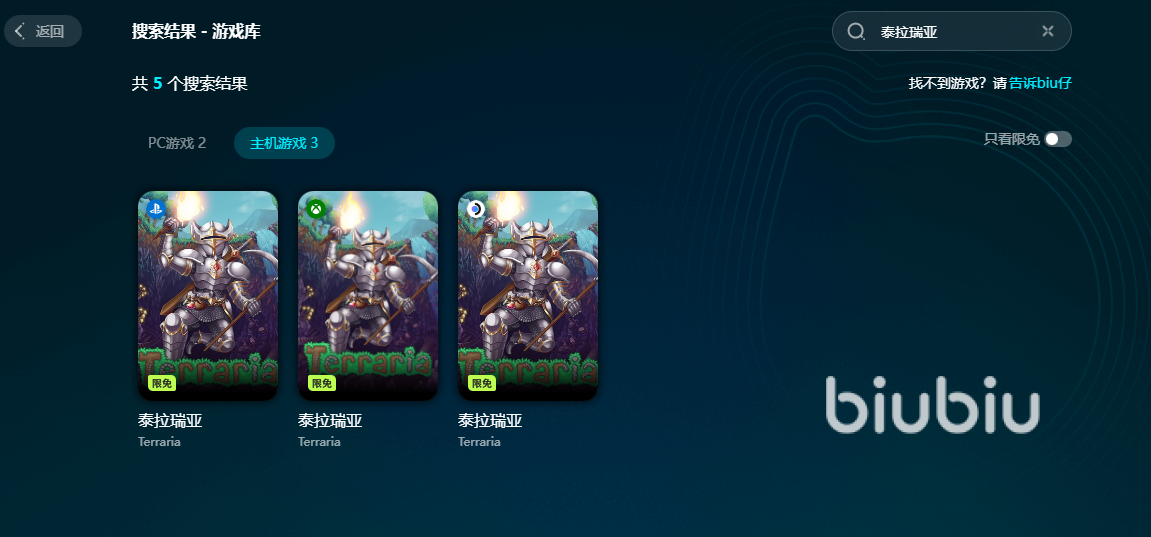The image size is (1151, 537).
Task: Enable the 只看限免 toggle switch
Action: (x=1058, y=139)
